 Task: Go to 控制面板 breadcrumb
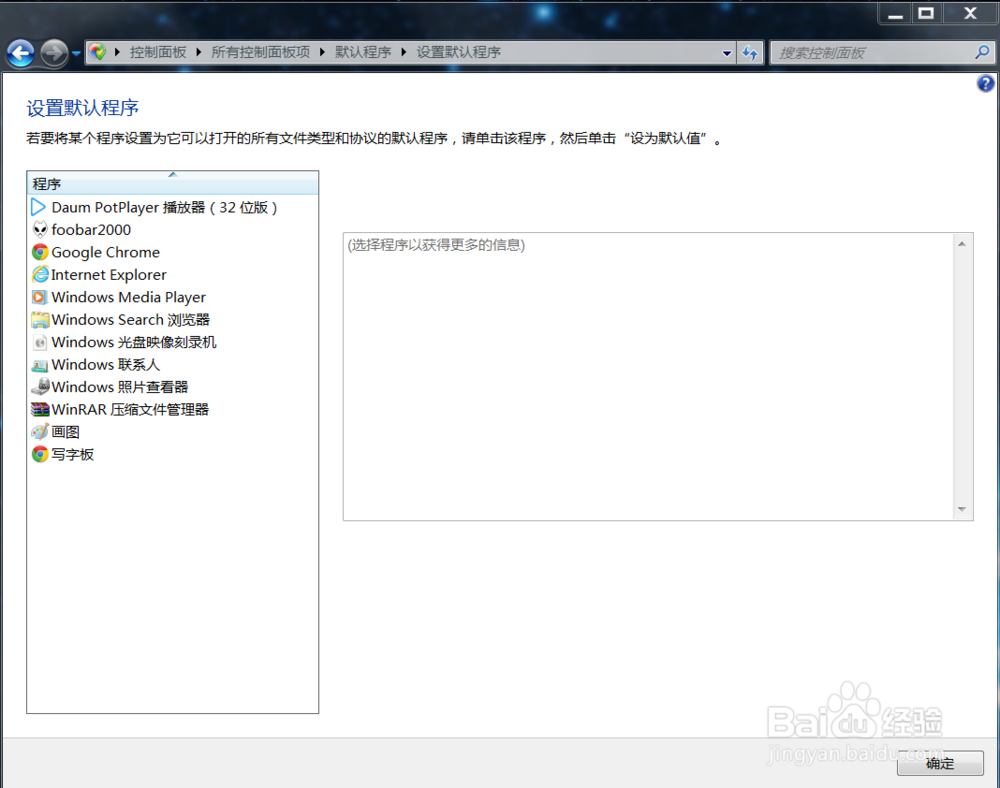point(158,52)
